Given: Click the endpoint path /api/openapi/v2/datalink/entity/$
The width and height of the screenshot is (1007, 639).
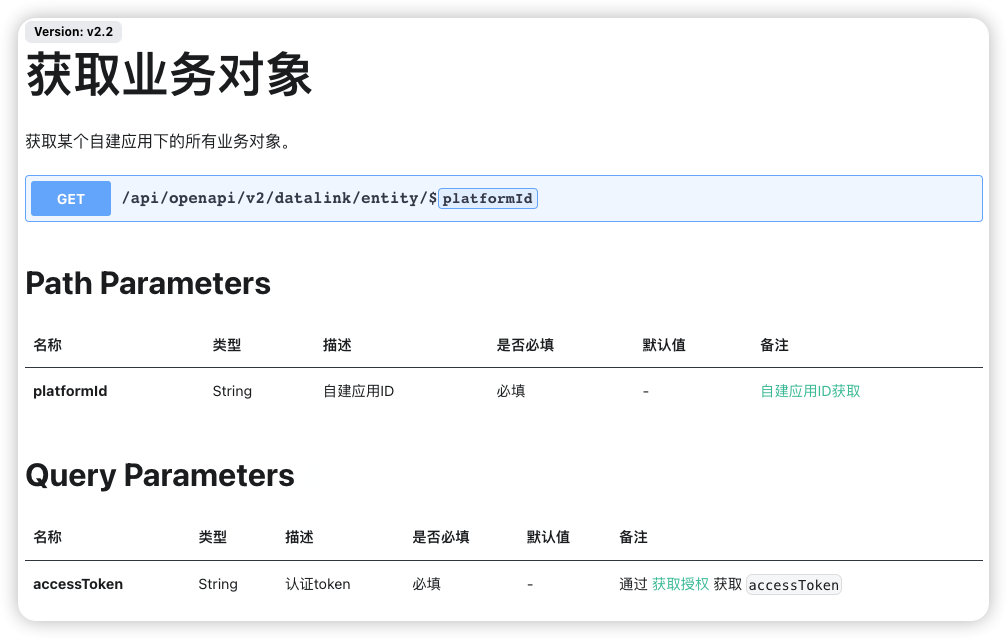Looking at the screenshot, I should click(279, 198).
